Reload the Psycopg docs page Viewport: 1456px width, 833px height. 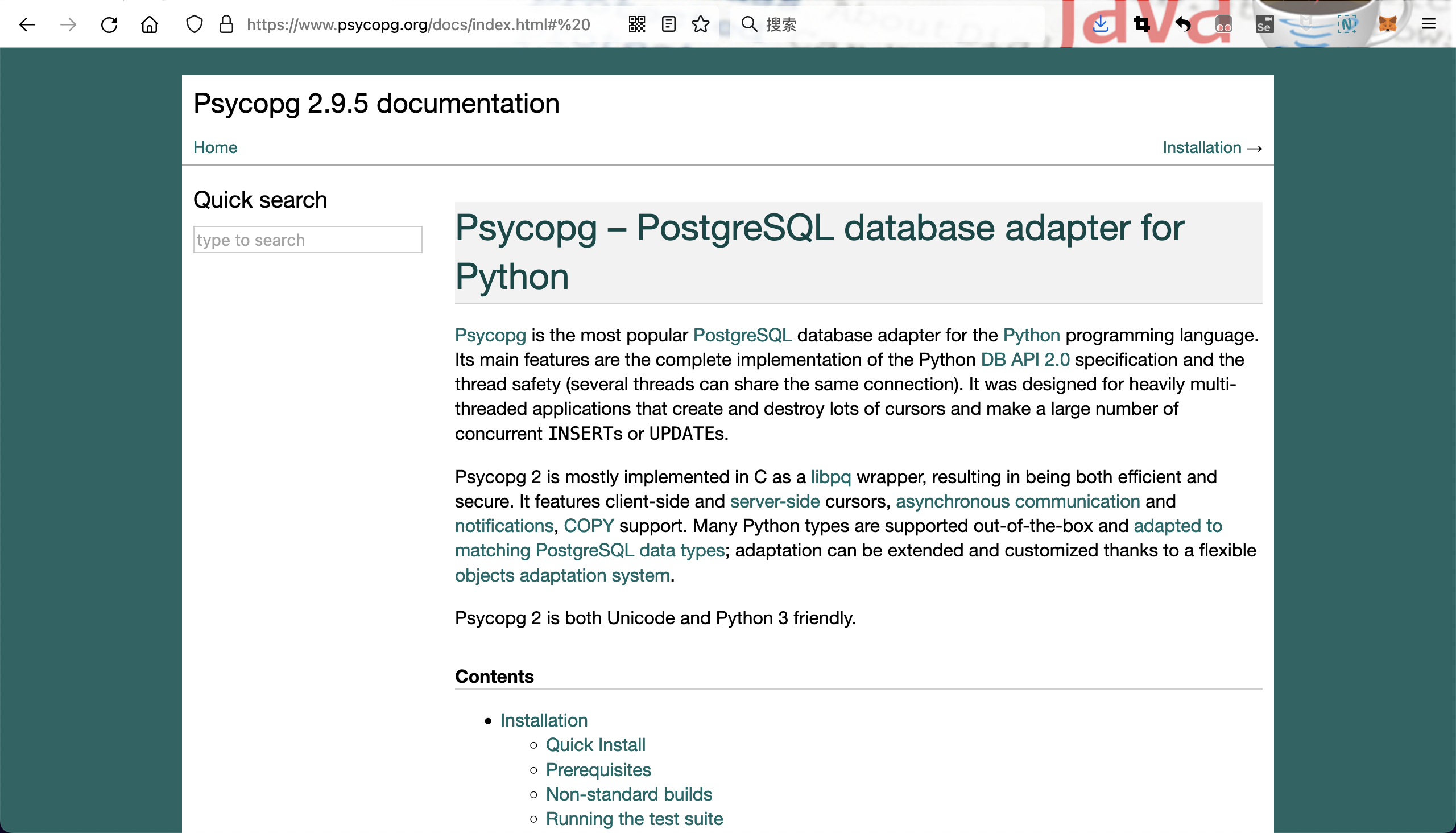(x=109, y=24)
